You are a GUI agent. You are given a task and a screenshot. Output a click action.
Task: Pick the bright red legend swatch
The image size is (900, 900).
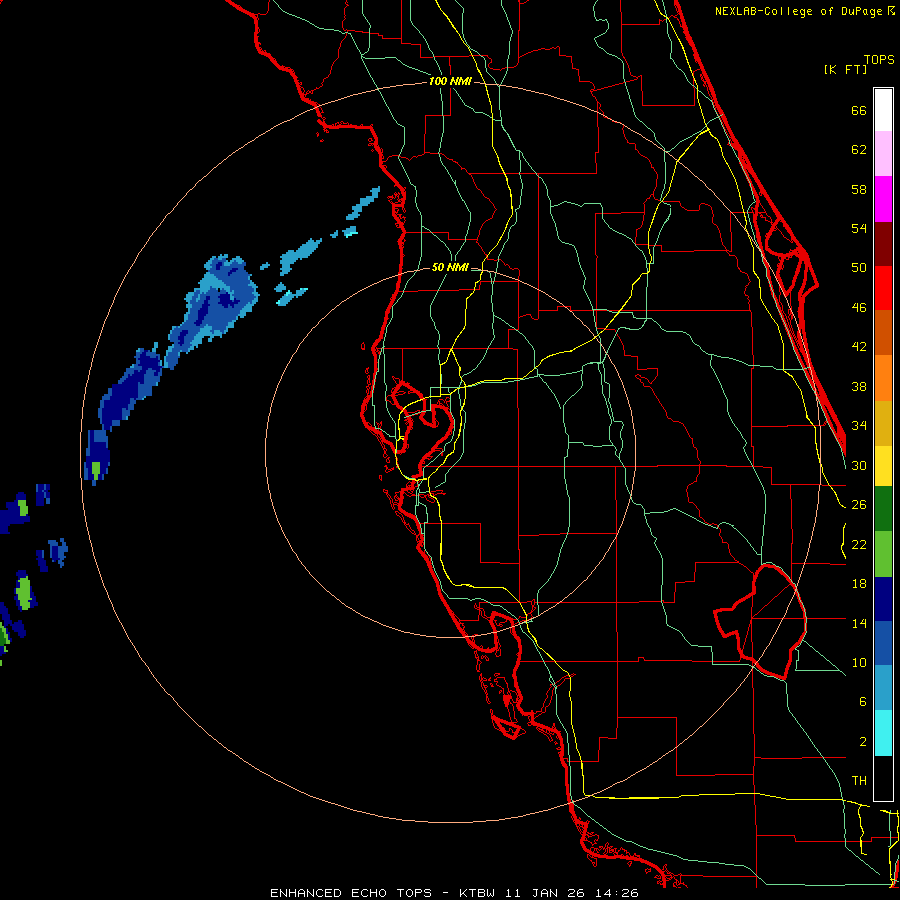(883, 288)
